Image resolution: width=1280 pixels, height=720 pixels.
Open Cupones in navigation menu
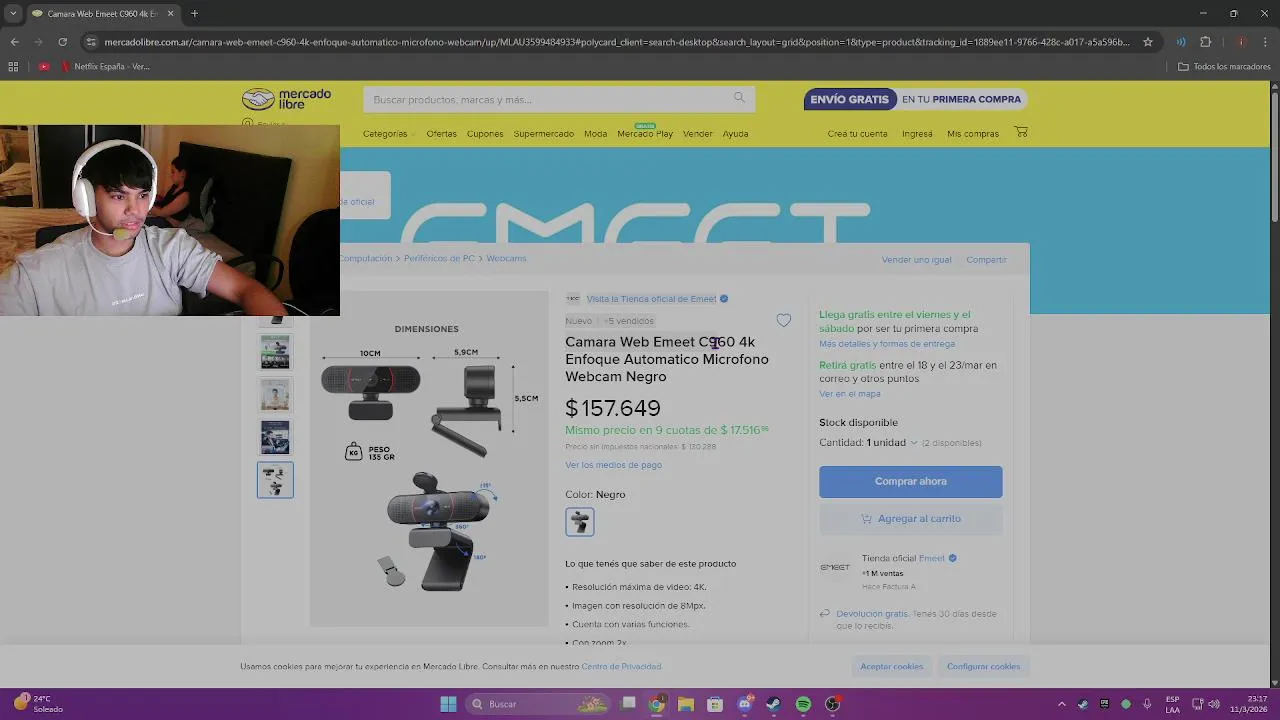(485, 134)
